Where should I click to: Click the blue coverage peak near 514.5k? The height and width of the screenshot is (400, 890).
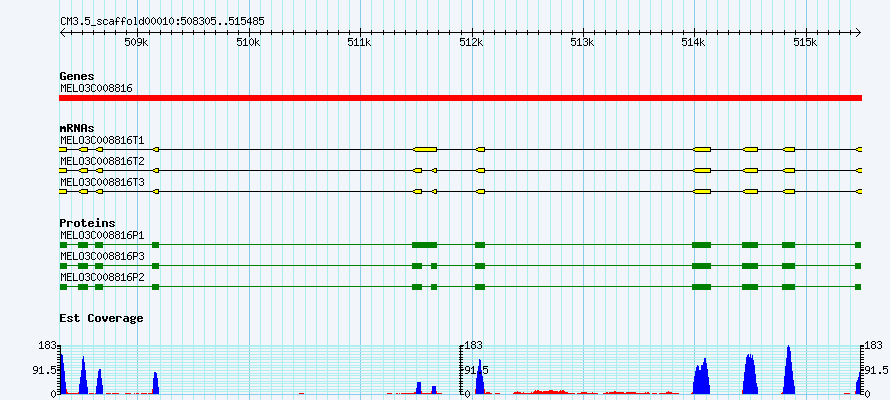(750, 374)
